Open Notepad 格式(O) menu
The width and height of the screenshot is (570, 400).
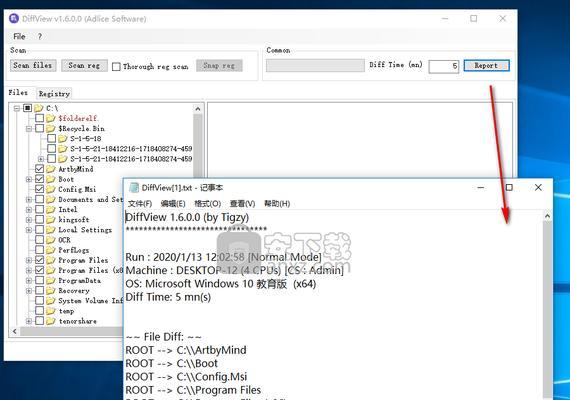208,204
